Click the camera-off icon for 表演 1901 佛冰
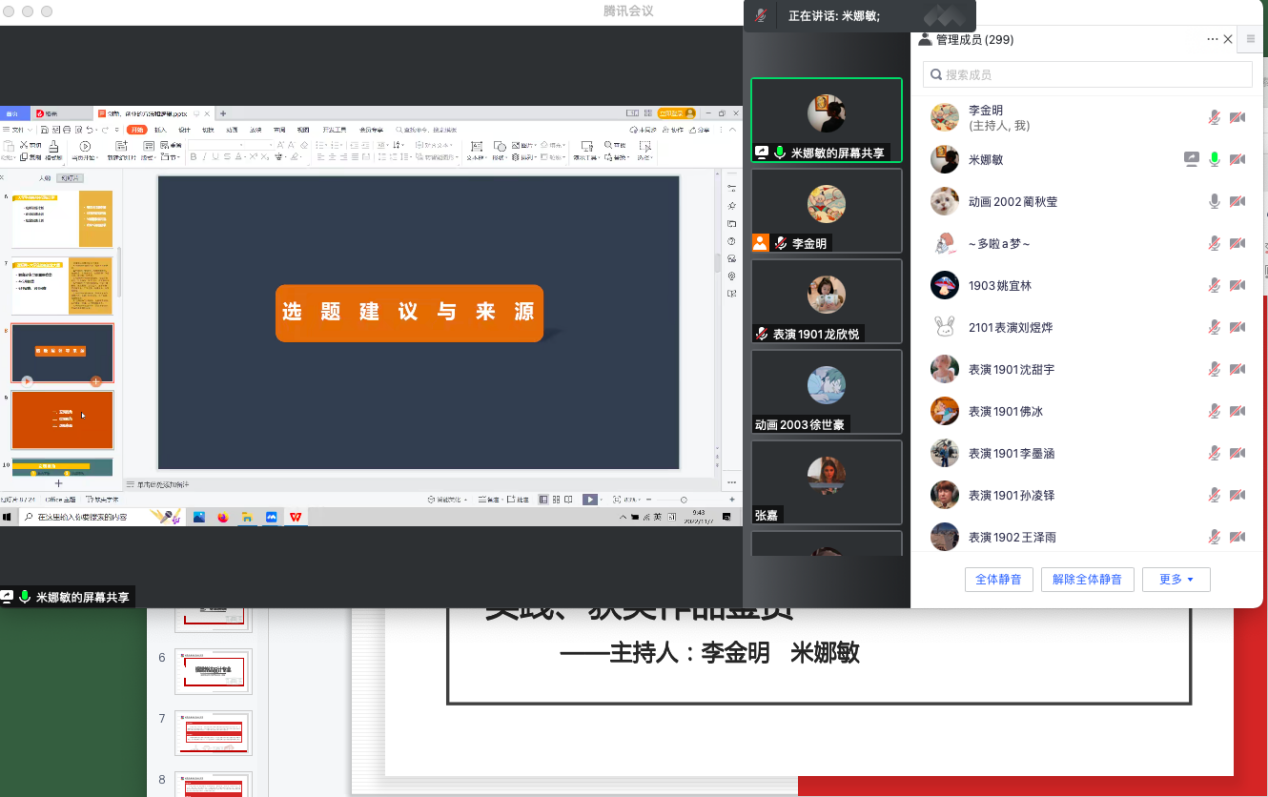 pyautogui.click(x=1237, y=411)
